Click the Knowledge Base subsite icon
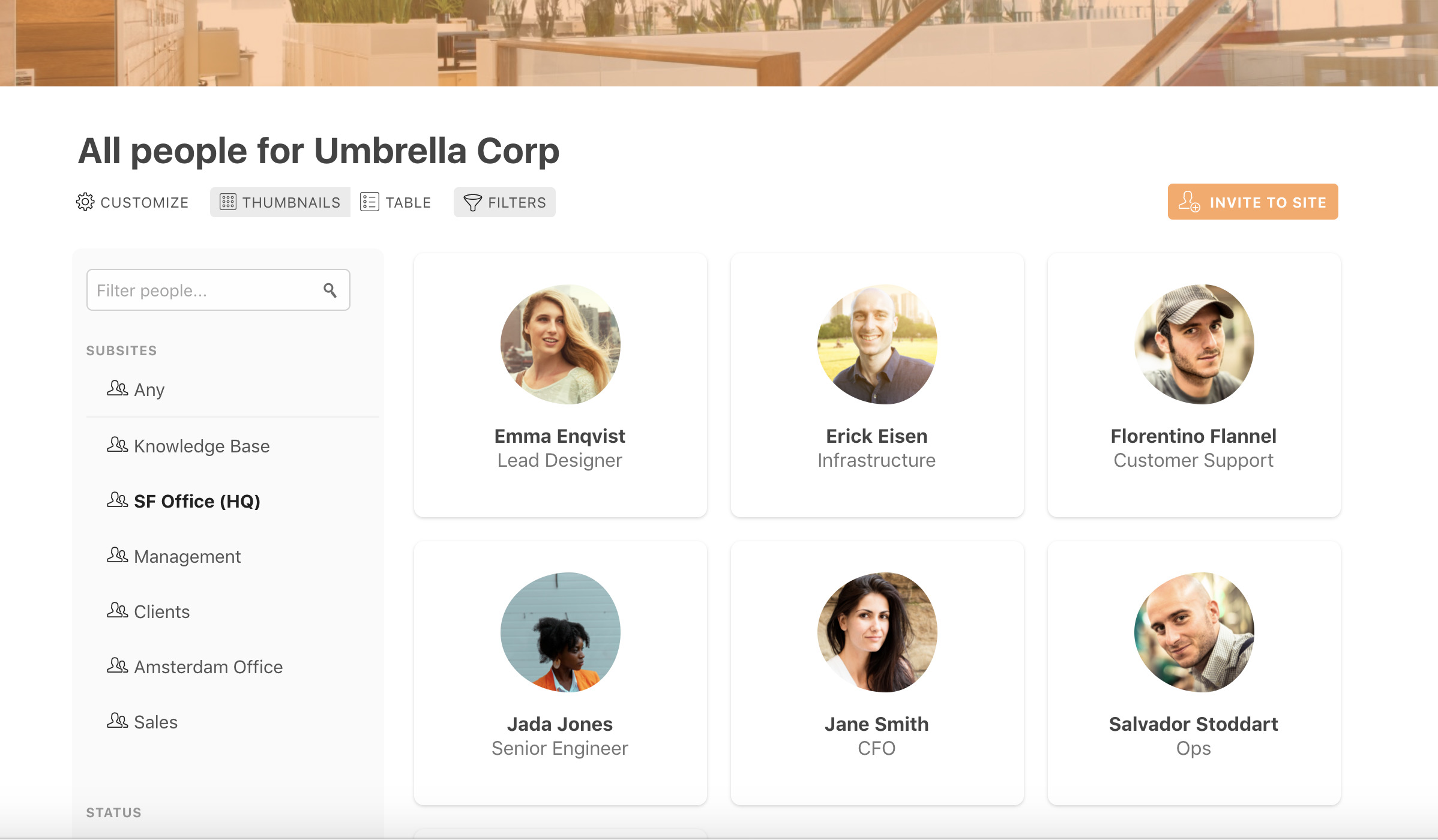1438x840 pixels. pos(117,445)
